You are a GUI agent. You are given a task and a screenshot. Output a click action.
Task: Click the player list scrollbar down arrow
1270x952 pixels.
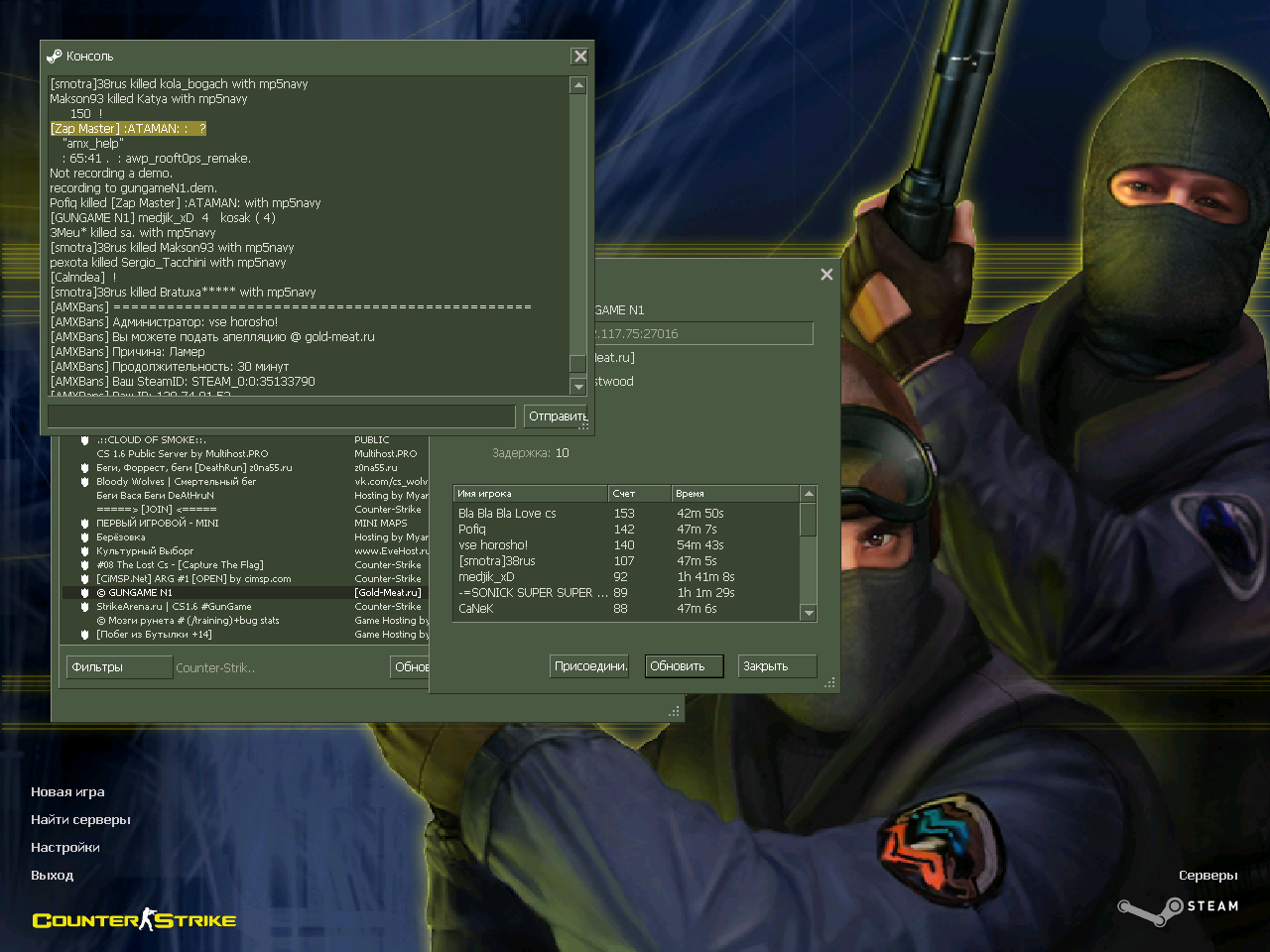(809, 613)
